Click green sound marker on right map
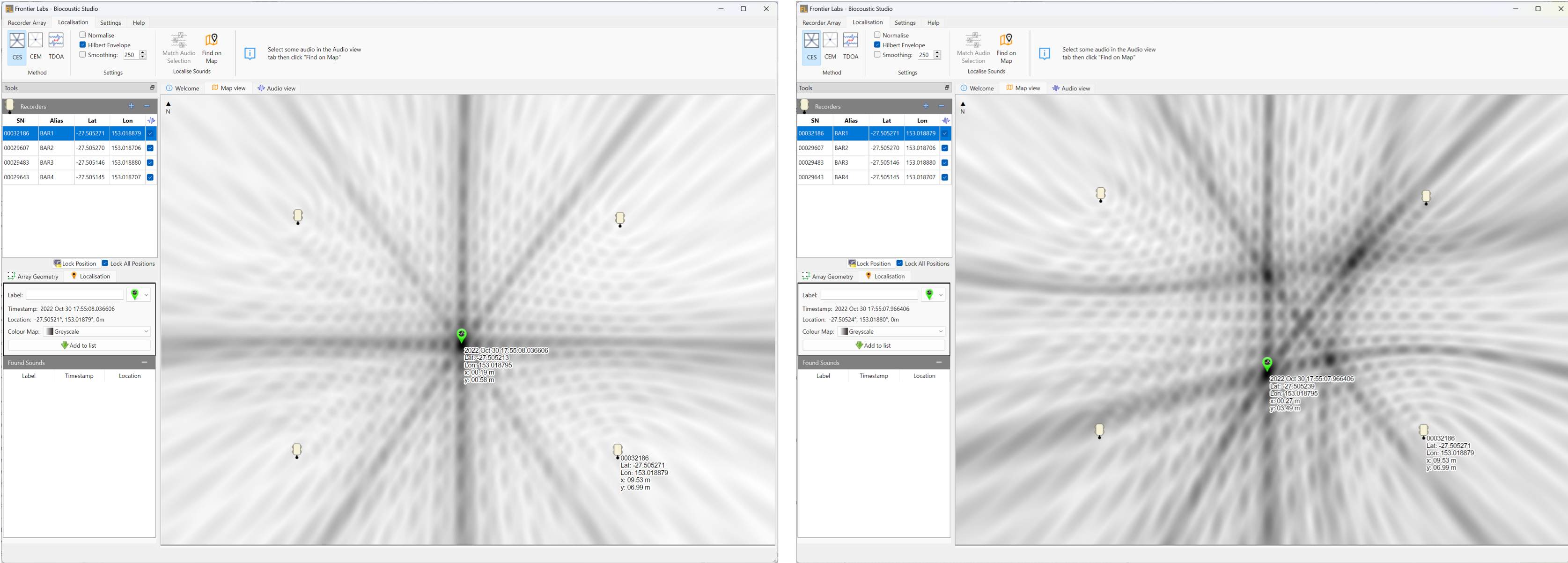 1267,364
